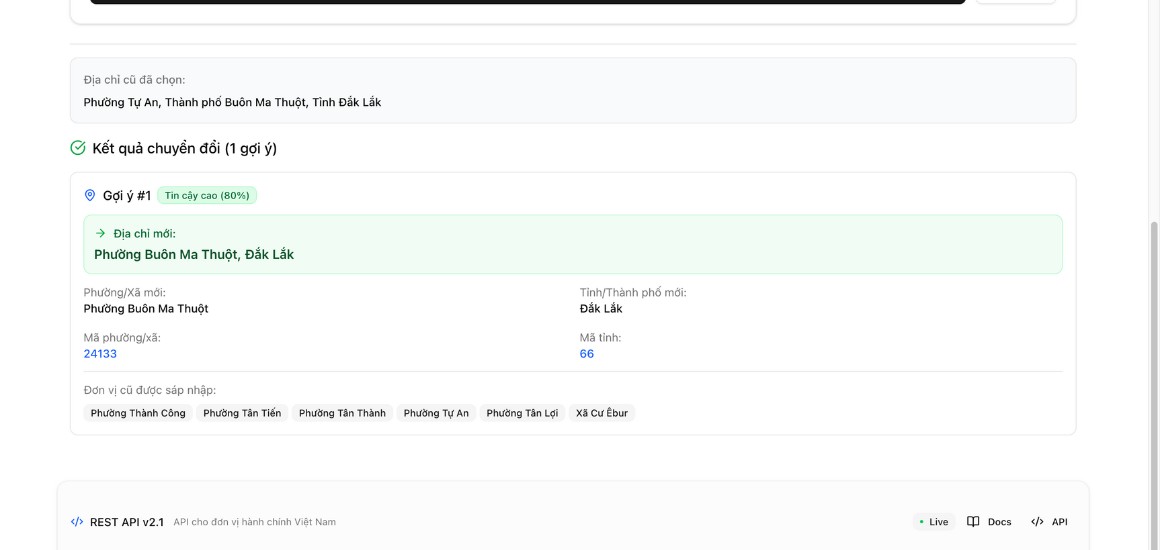Click the green check circle results icon

(78, 148)
